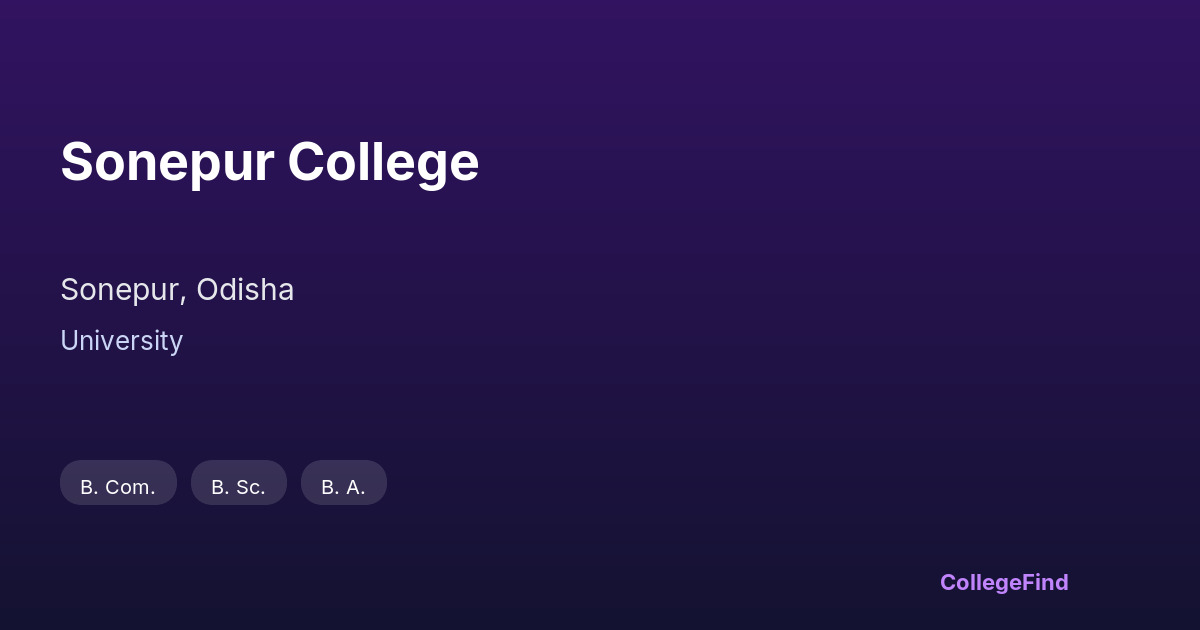Open the CollegeFind brand logo
Viewport: 1200px width, 630px height.
1003,582
